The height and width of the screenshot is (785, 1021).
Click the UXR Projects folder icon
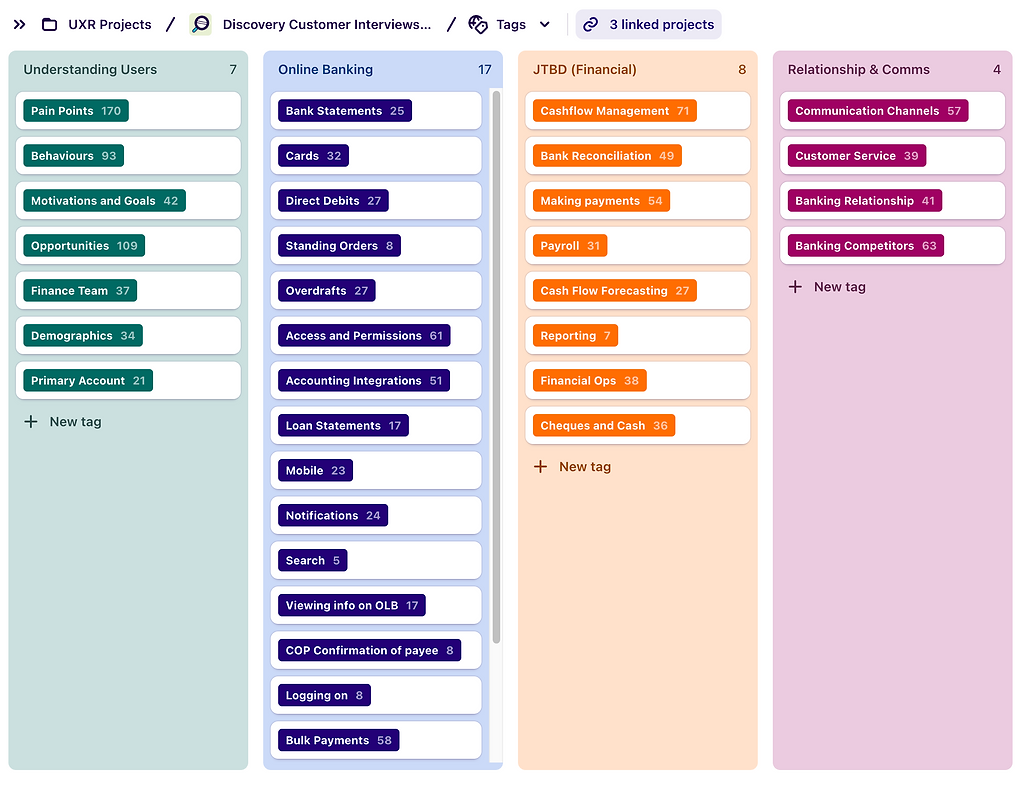pos(49,24)
